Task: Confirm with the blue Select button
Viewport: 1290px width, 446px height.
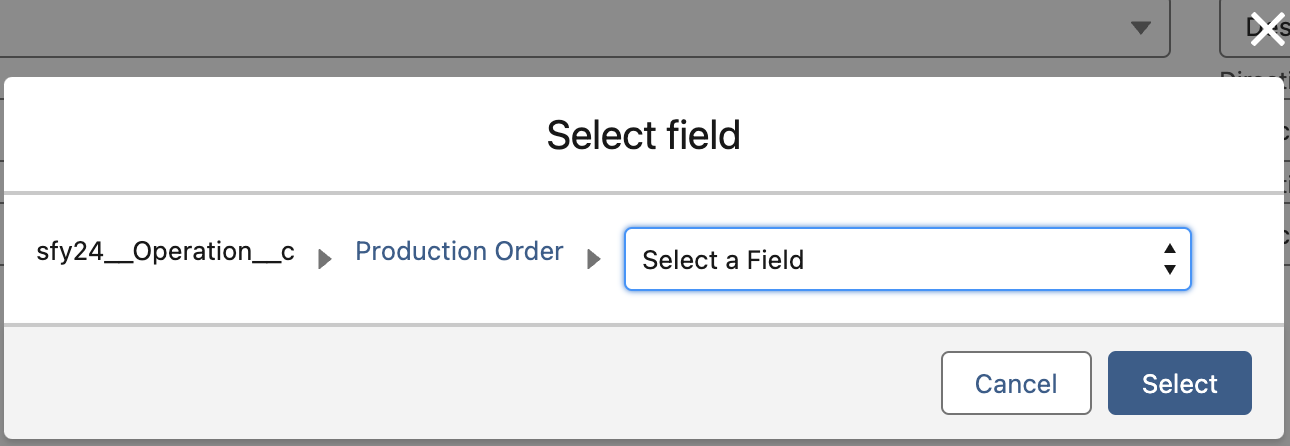Action: click(x=1179, y=383)
